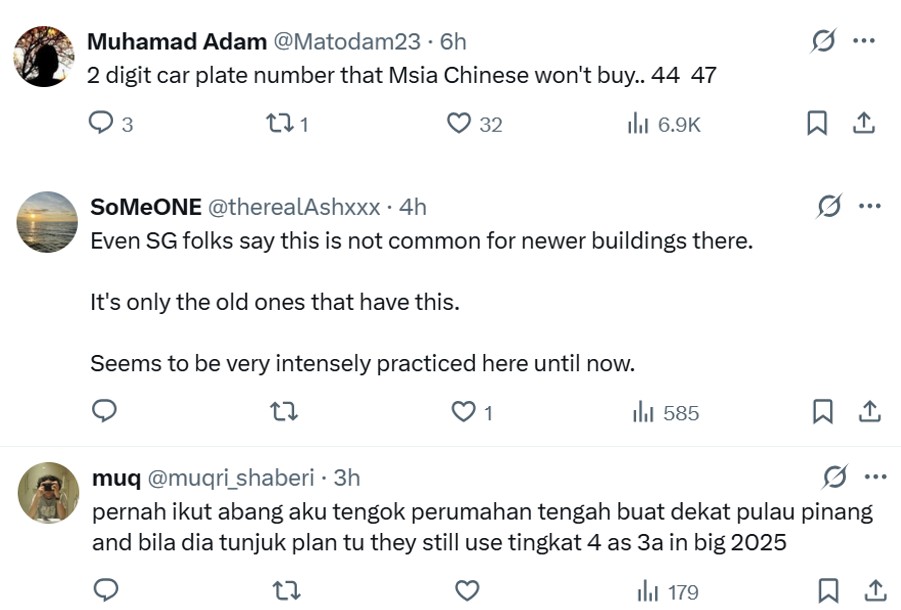Viewport: 901px width, 610px height.
Task: Open Grok icon on Muhamad Adam's tweet
Action: pos(823,41)
